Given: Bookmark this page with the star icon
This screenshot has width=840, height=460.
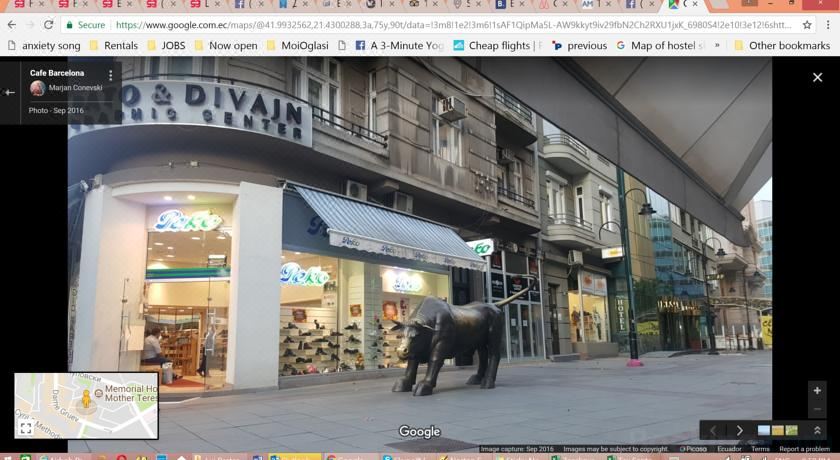Looking at the screenshot, I should pyautogui.click(x=807, y=25).
